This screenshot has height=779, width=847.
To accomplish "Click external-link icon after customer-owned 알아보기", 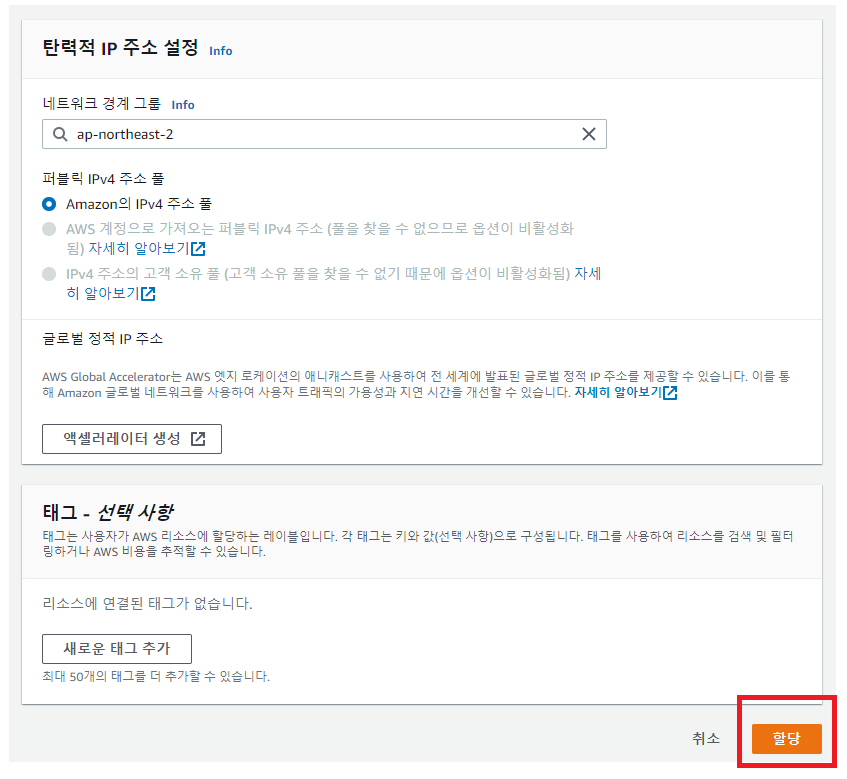I will [148, 293].
